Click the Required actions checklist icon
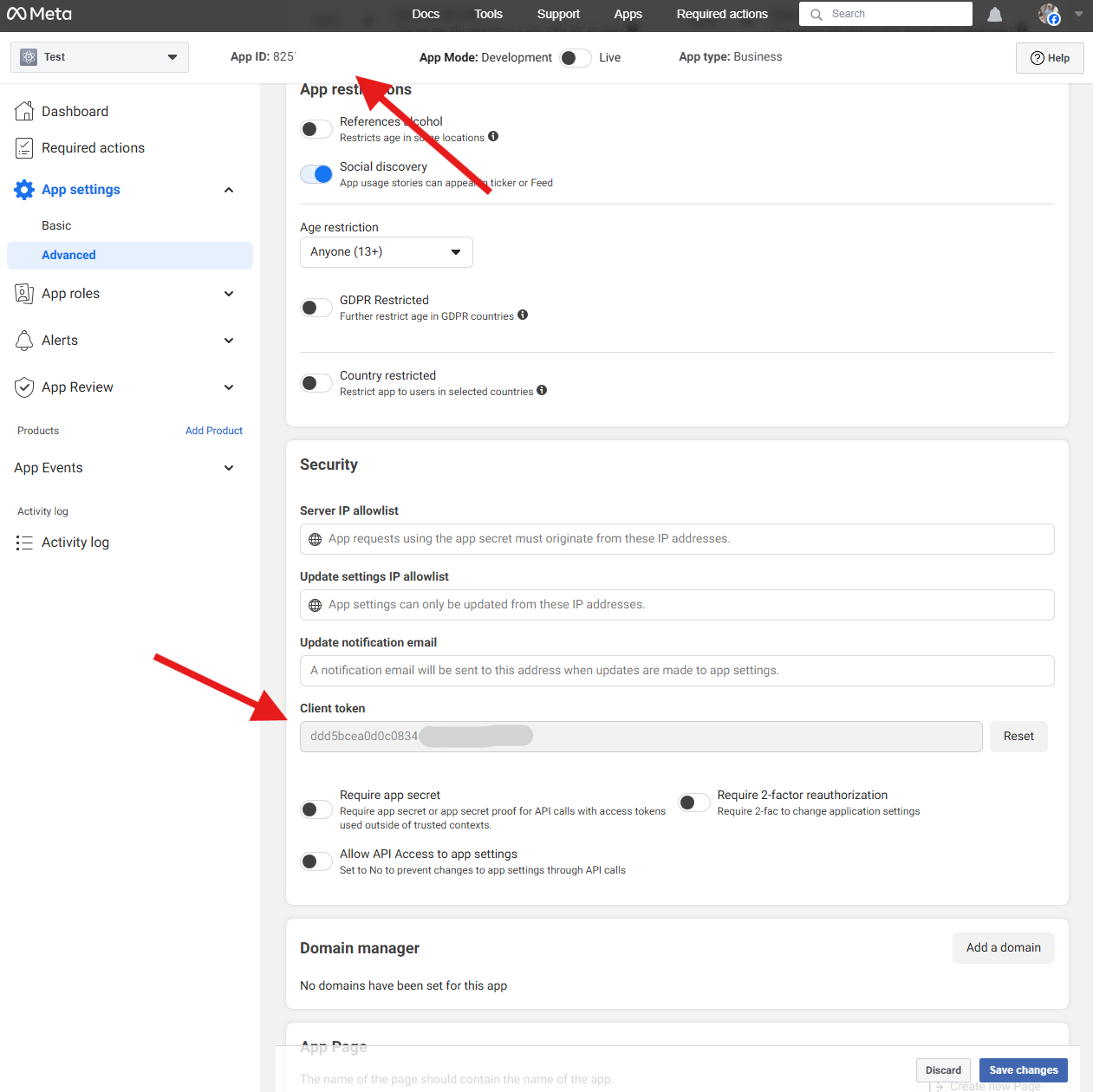Image resolution: width=1093 pixels, height=1092 pixels. click(x=24, y=148)
